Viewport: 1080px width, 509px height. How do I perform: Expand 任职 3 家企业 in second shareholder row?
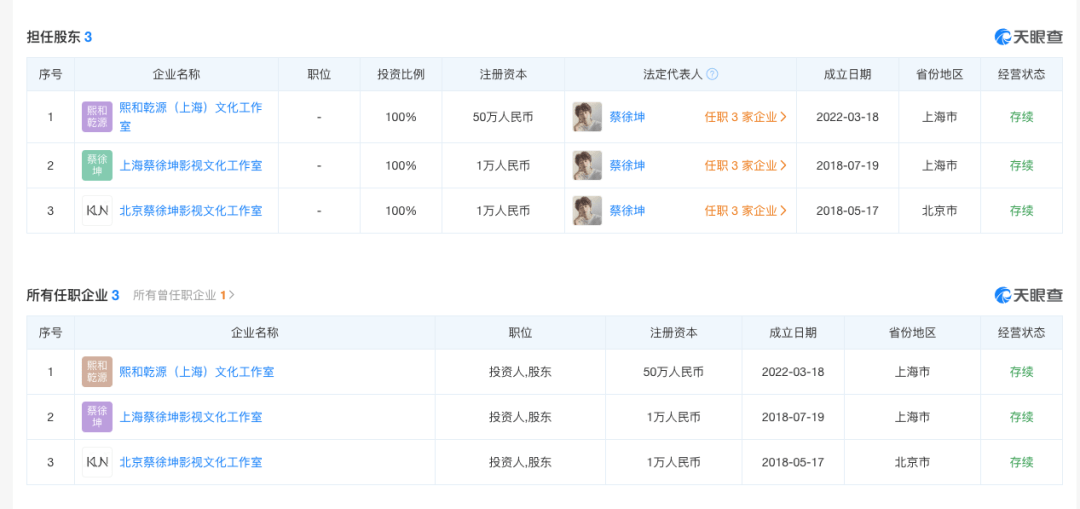[x=745, y=166]
